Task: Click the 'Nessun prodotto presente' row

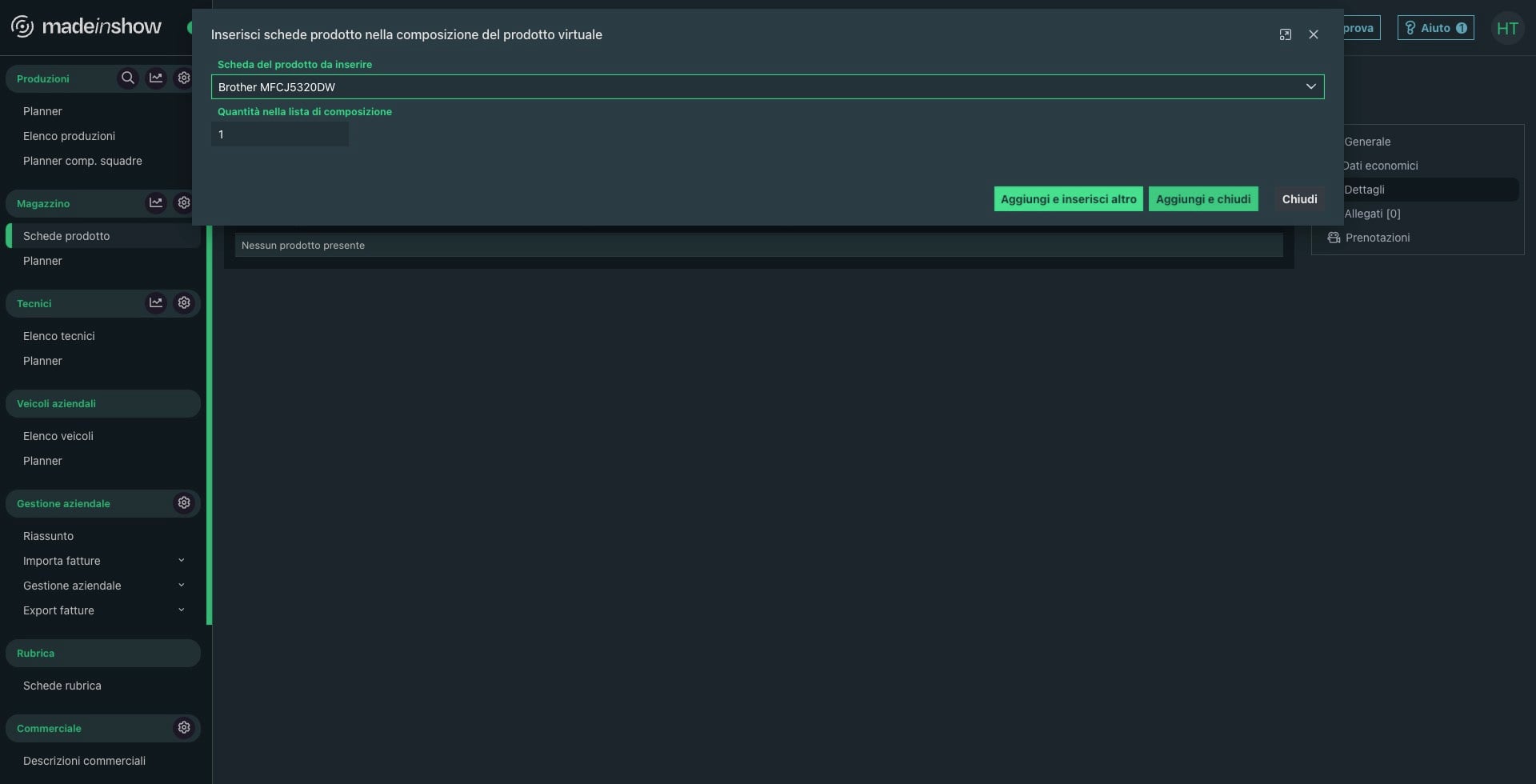Action: click(x=758, y=246)
